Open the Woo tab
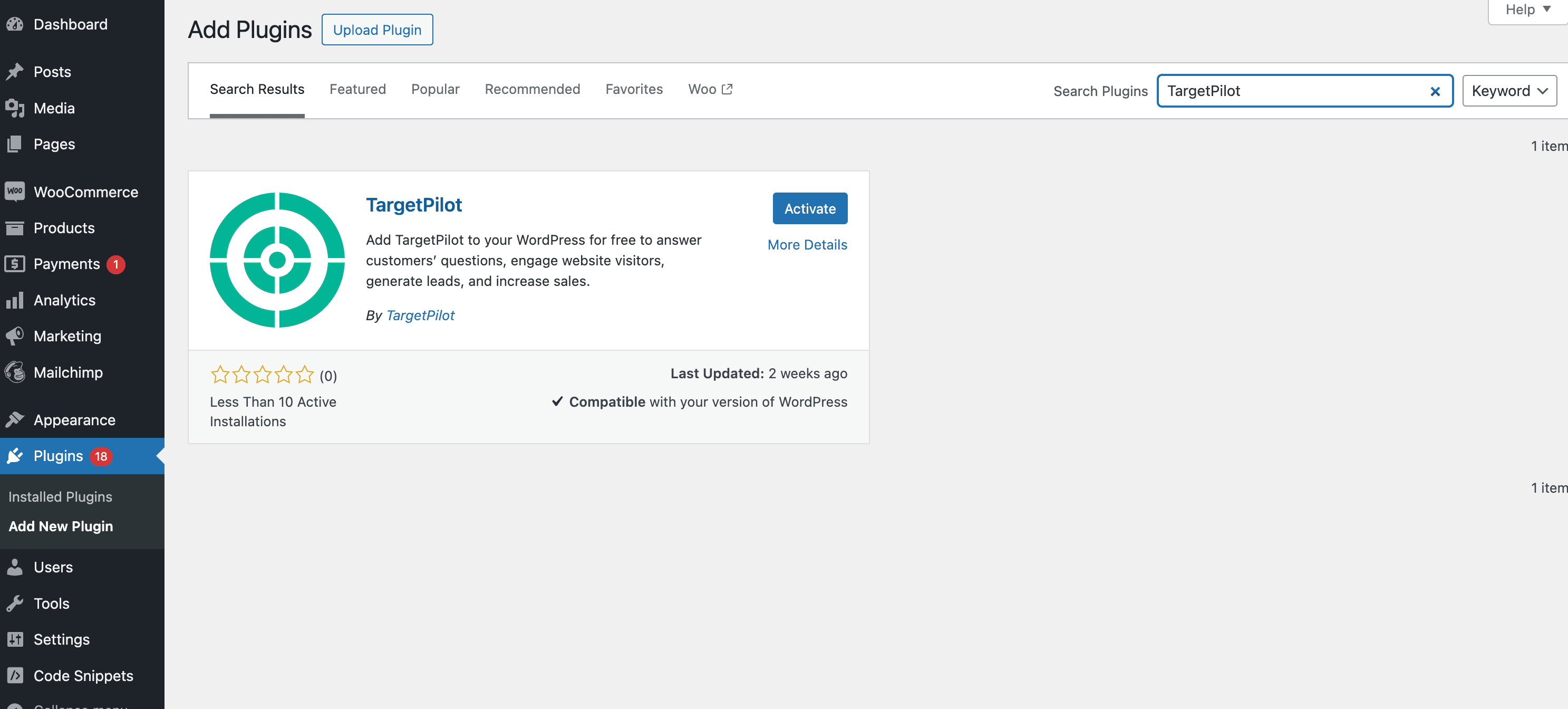Image resolution: width=1568 pixels, height=709 pixels. [x=710, y=90]
